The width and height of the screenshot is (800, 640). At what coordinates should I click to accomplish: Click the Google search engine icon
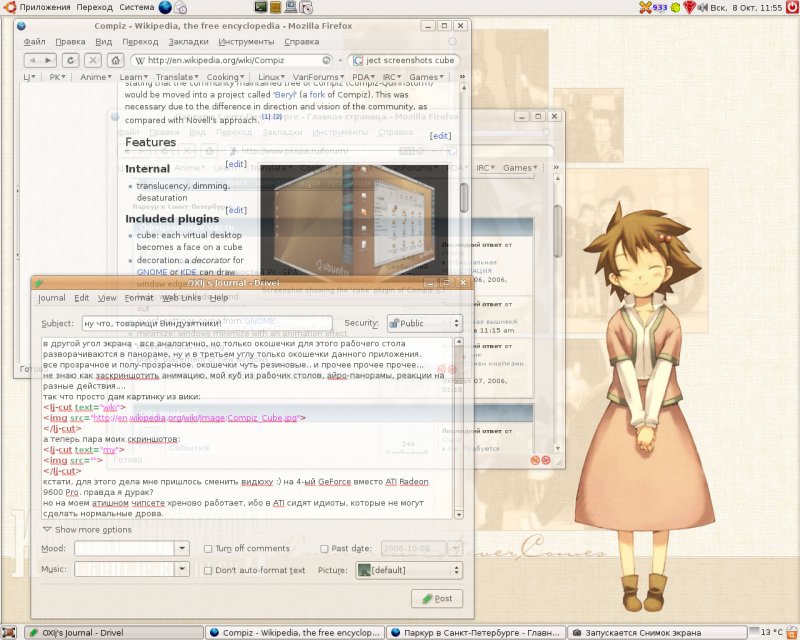pos(357,60)
